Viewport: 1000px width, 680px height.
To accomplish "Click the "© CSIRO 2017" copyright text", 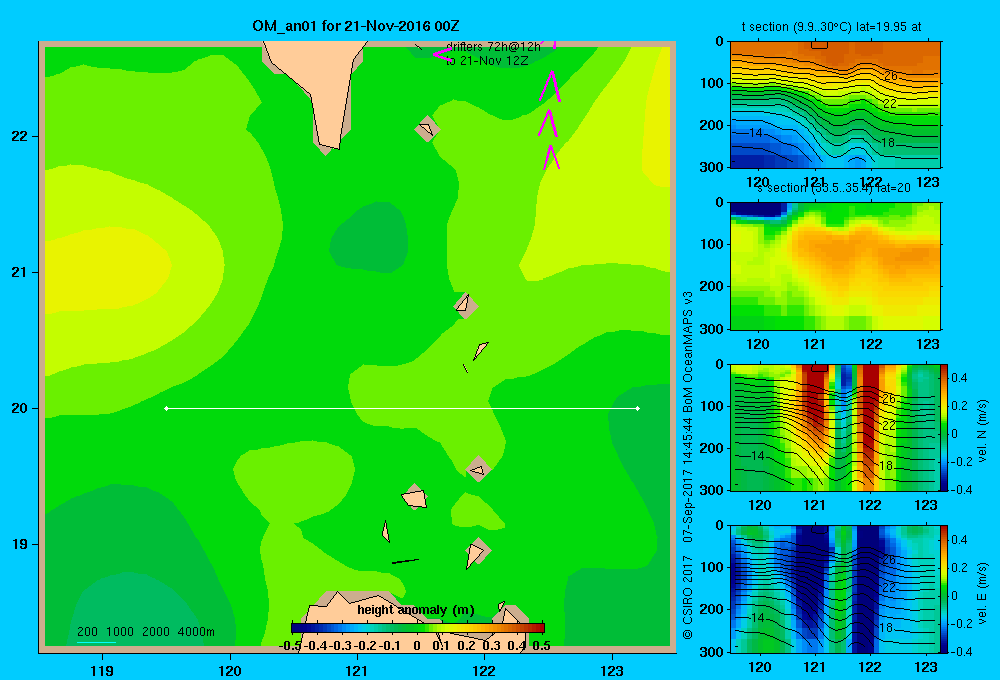I will click(x=688, y=597).
